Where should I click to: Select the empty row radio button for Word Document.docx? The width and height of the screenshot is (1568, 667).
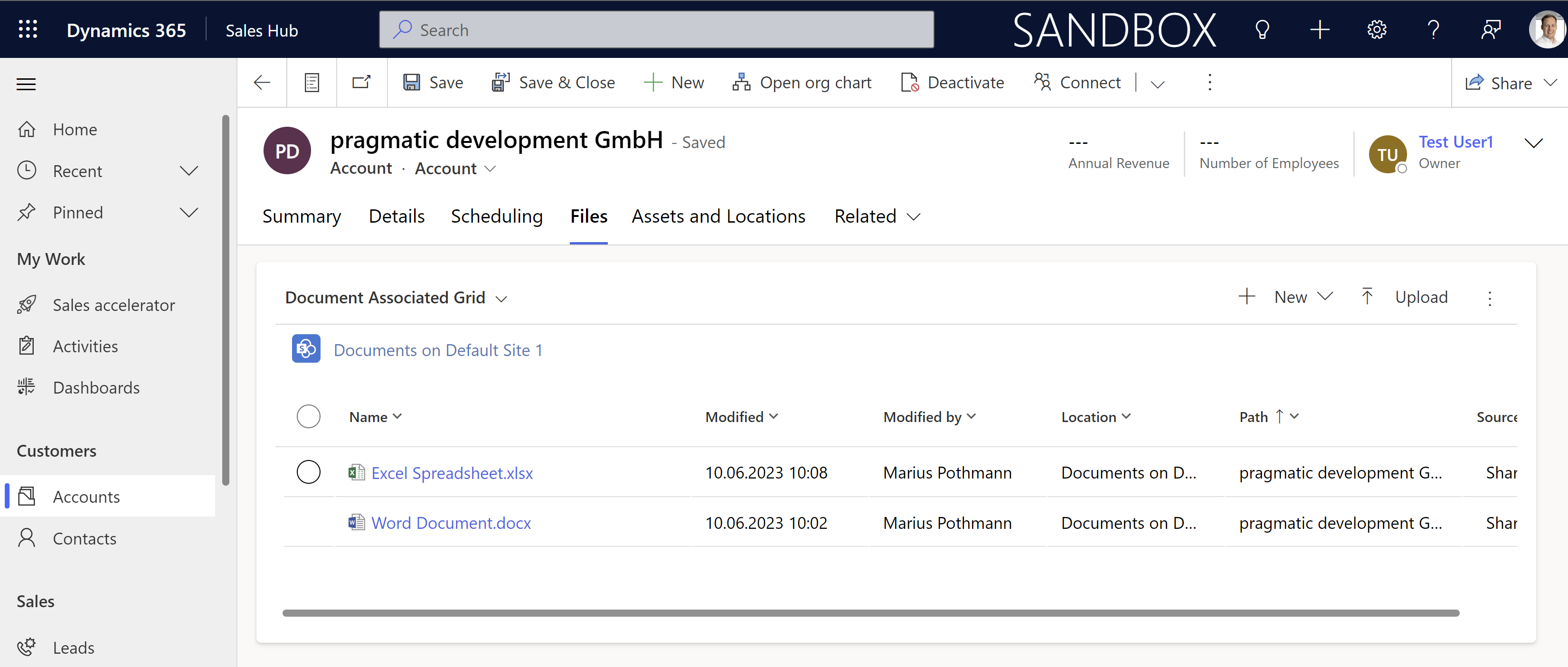[309, 521]
